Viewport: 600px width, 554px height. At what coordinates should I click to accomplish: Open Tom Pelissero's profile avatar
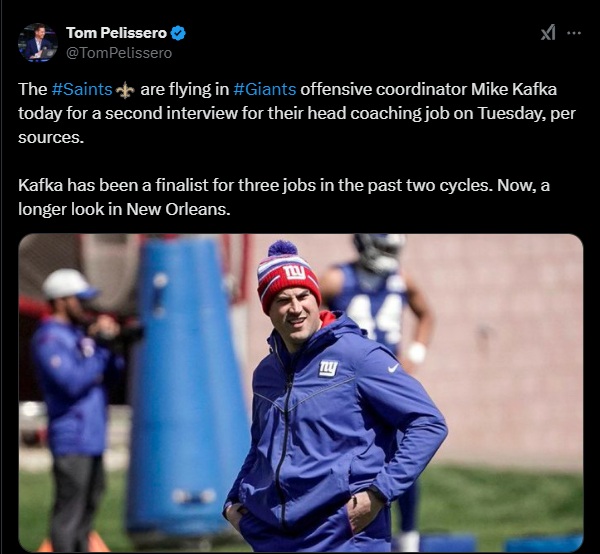coord(37,42)
